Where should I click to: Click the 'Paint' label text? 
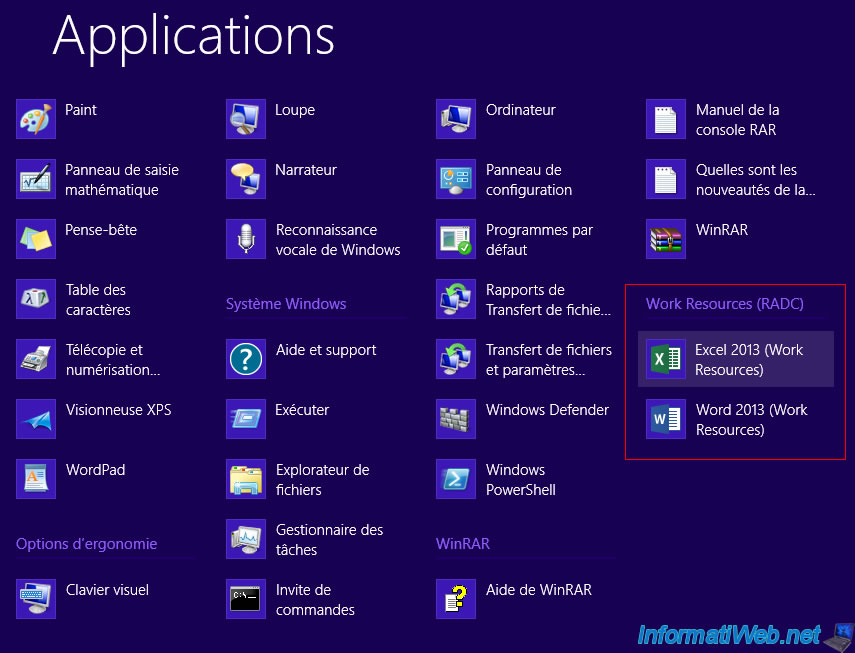81,110
